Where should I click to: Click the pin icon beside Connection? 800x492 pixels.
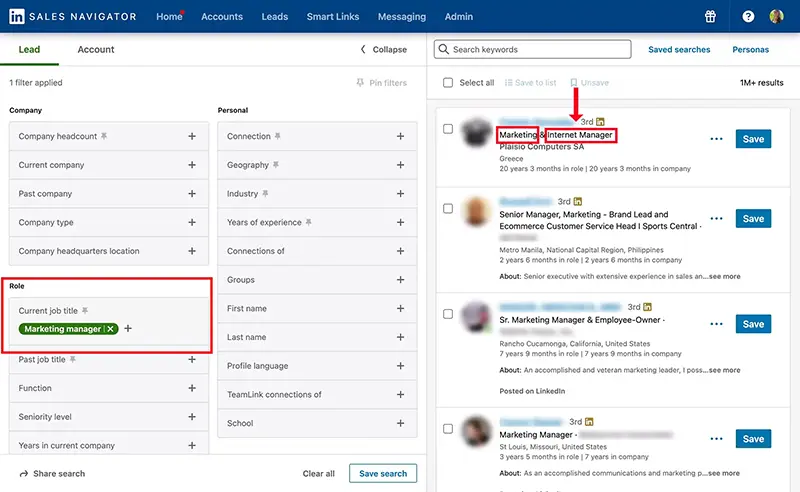278,136
